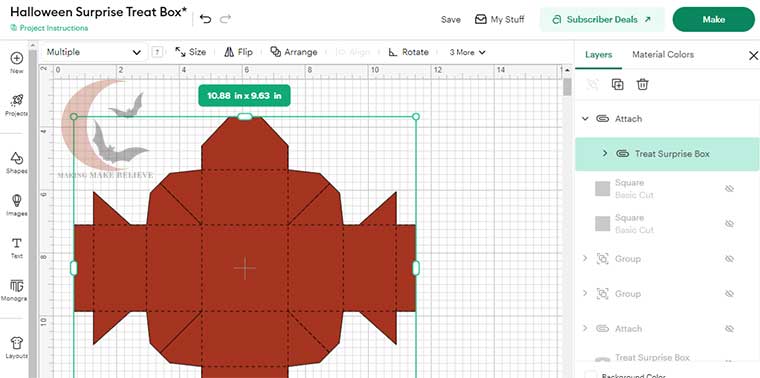
Task: Toggle visibility of the hidden Attach layer
Action: (x=729, y=329)
